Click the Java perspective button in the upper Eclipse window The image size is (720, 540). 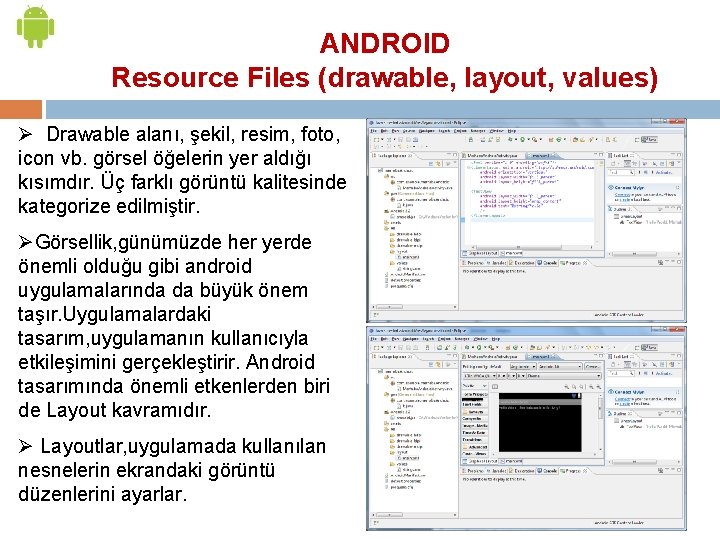649,139
